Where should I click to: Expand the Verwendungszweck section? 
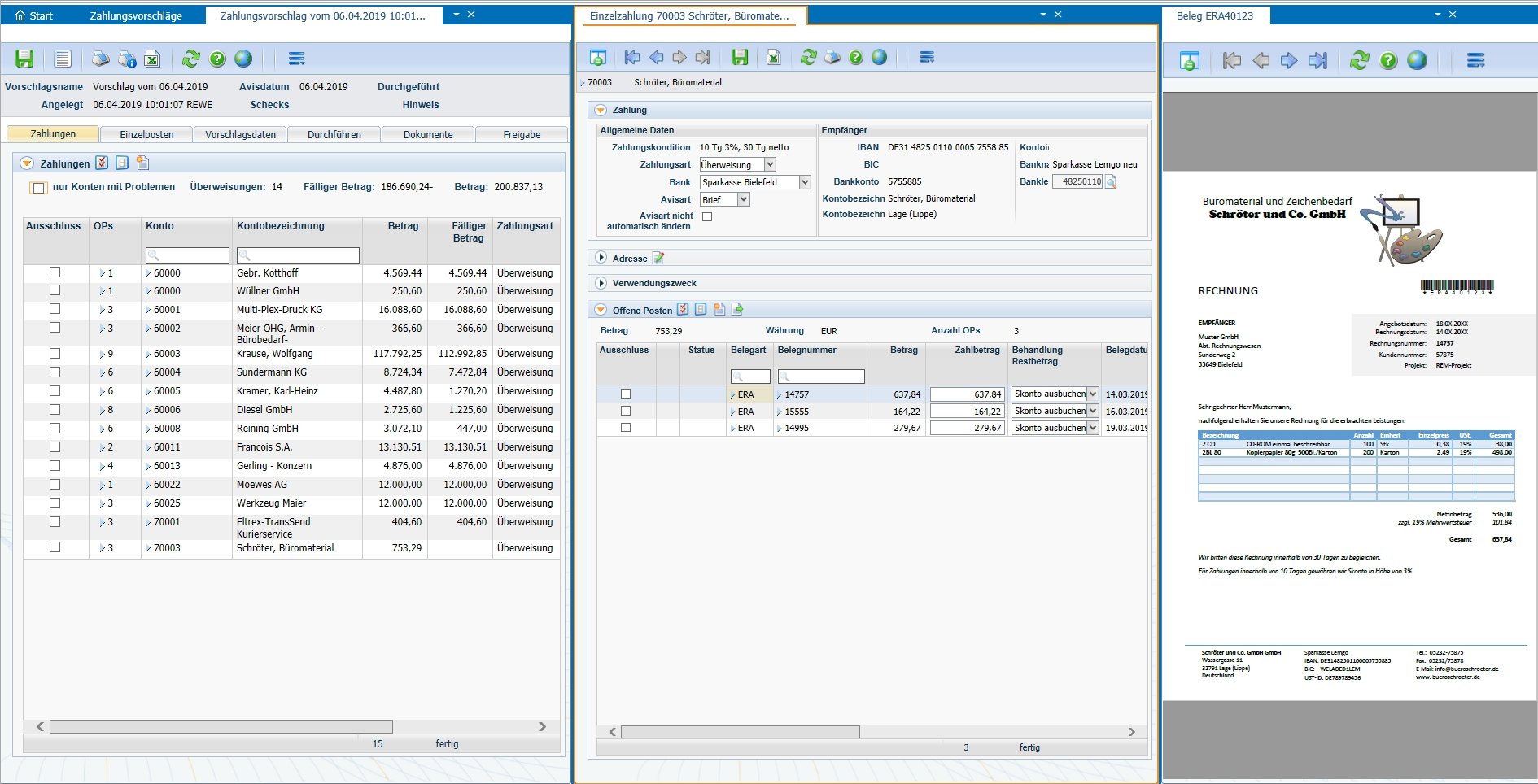pyautogui.click(x=601, y=283)
